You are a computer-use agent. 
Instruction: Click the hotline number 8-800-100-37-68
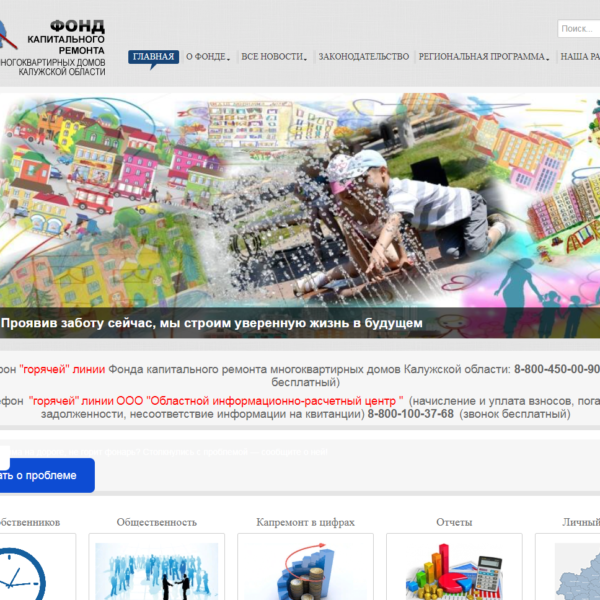coord(411,414)
